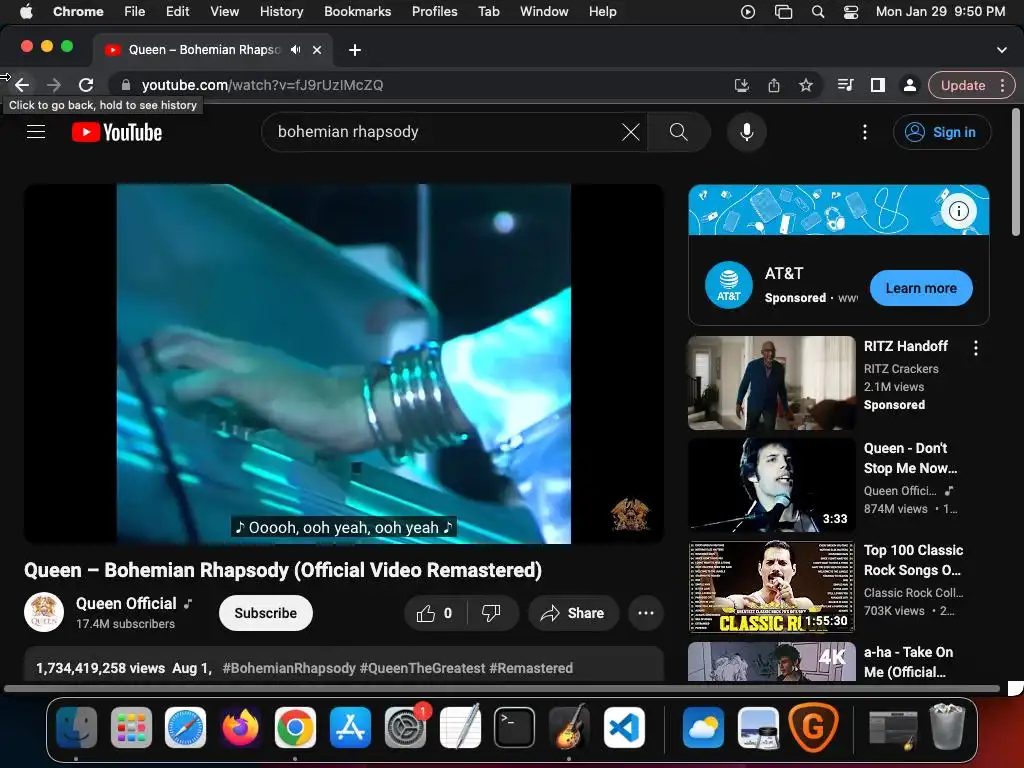Open the File menu

click(x=135, y=11)
